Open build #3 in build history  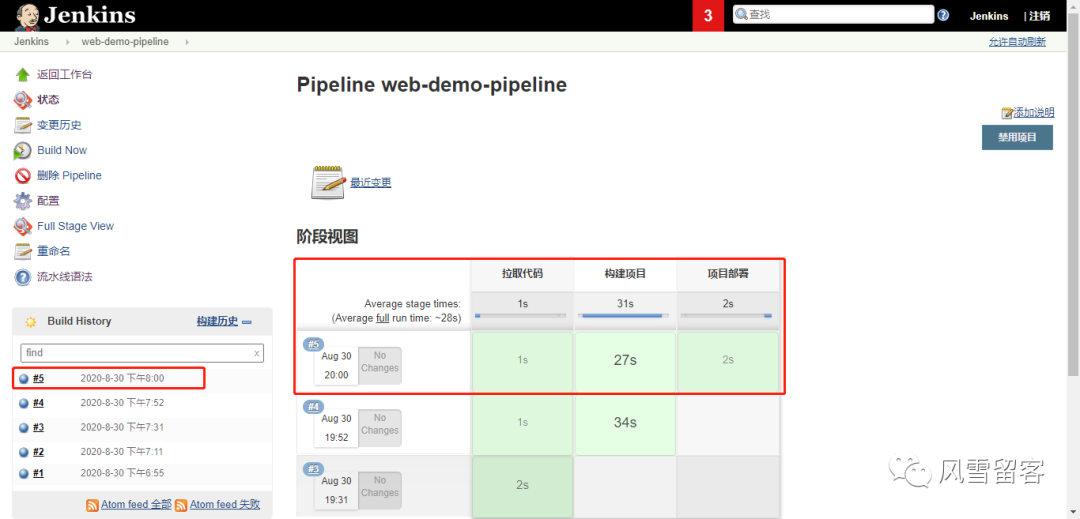pyautogui.click(x=39, y=427)
